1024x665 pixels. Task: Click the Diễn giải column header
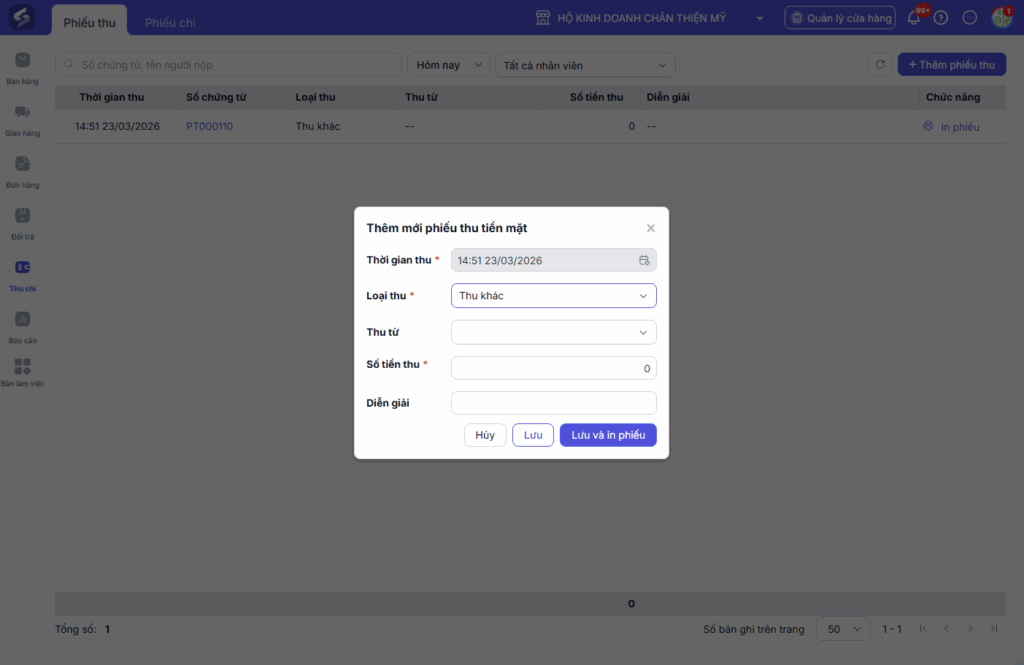[668, 97]
